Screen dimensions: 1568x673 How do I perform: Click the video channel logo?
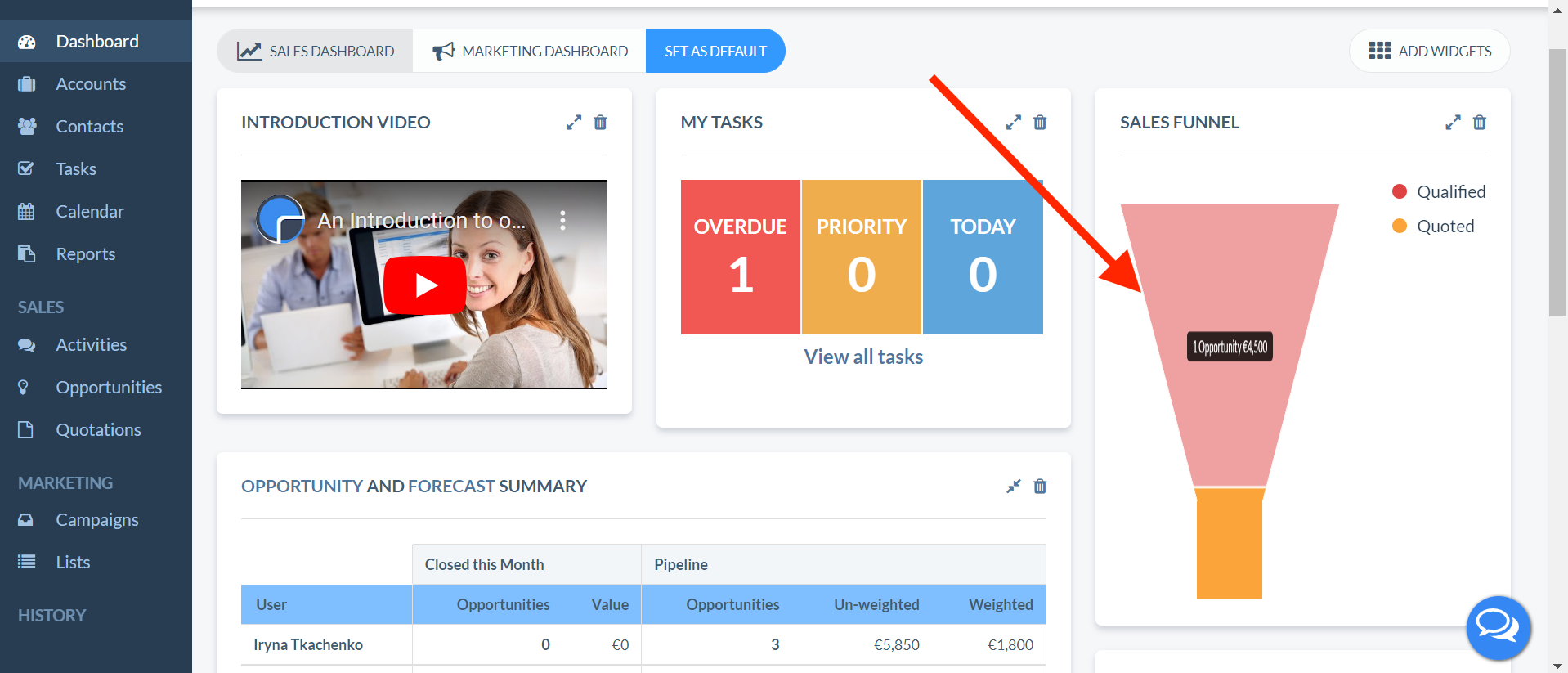tap(280, 219)
